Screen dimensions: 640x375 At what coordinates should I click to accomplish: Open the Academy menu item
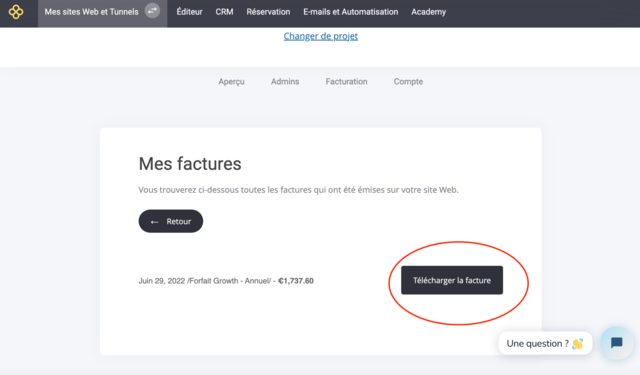click(x=429, y=12)
